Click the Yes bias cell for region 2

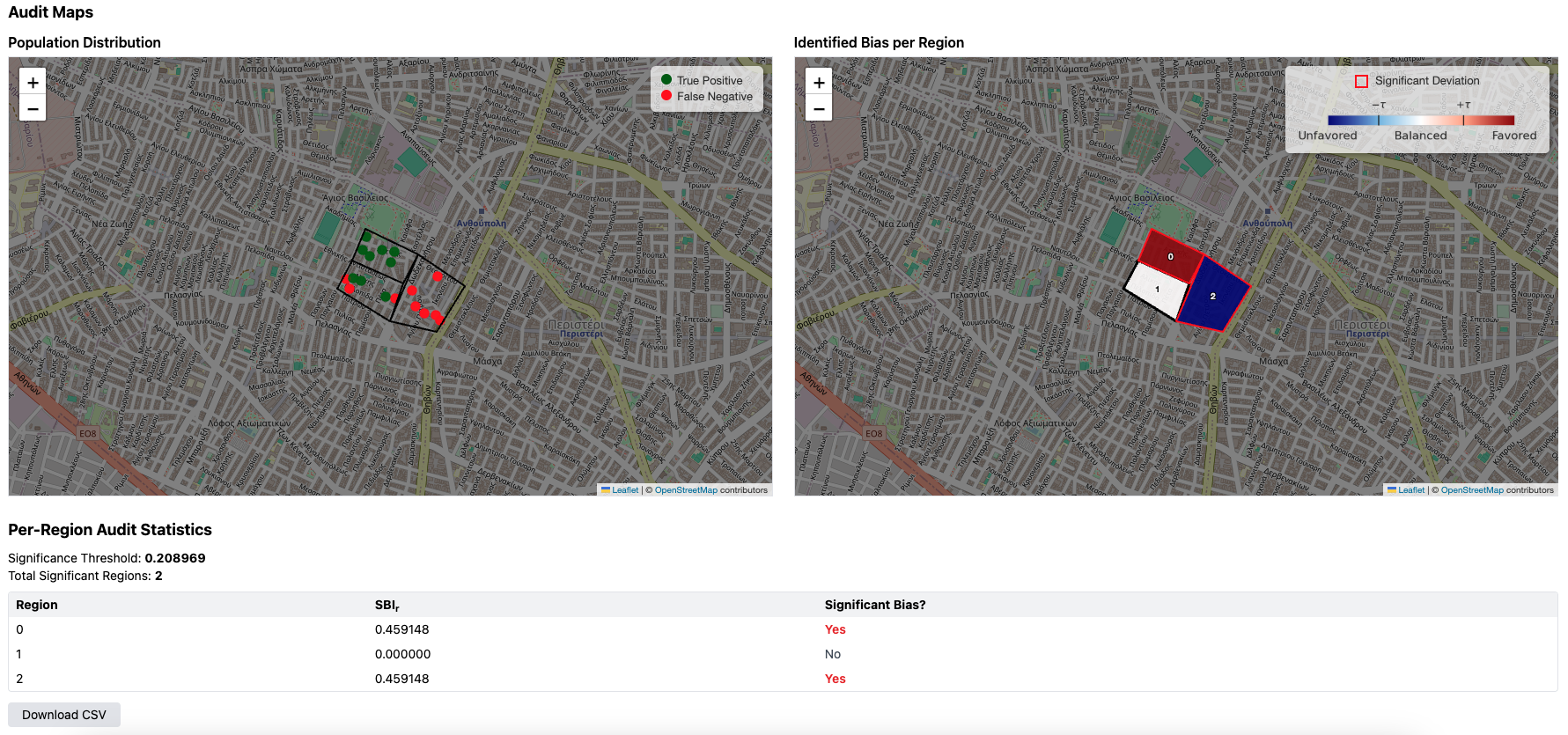click(836, 679)
